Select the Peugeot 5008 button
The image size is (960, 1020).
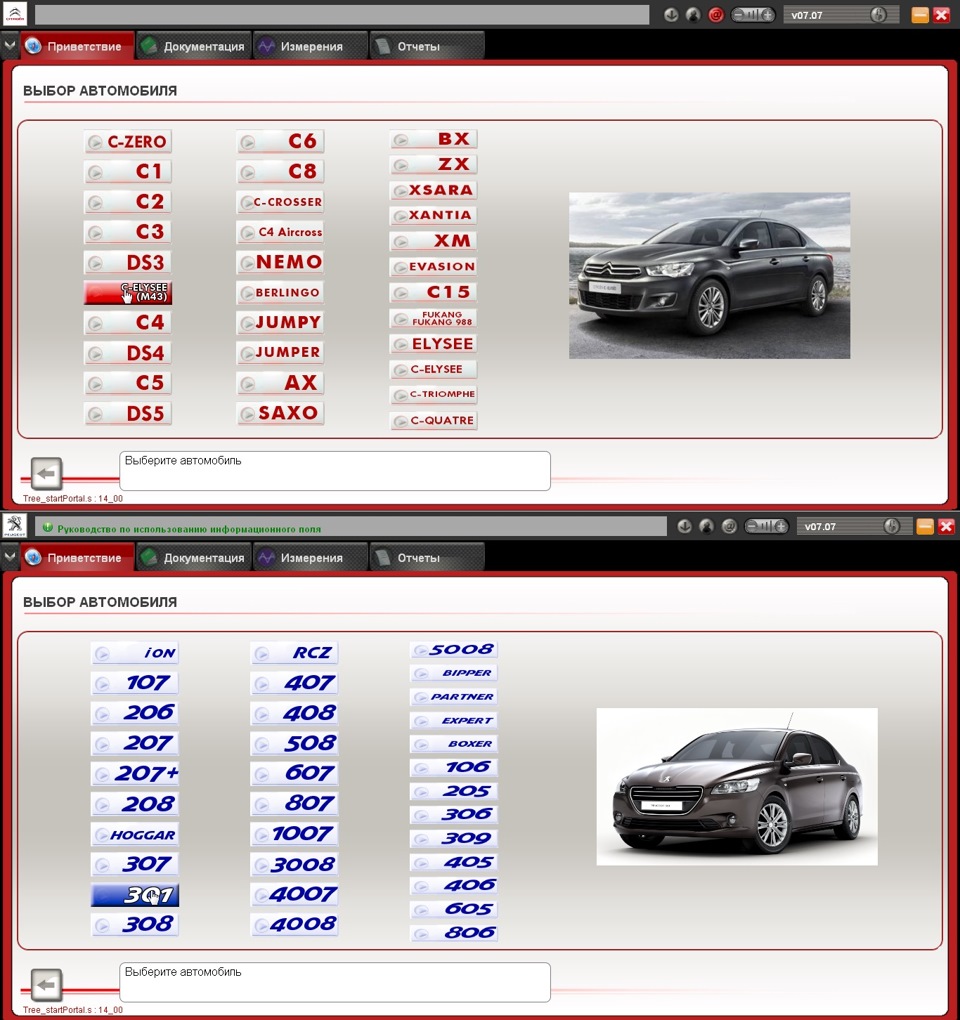coord(454,649)
